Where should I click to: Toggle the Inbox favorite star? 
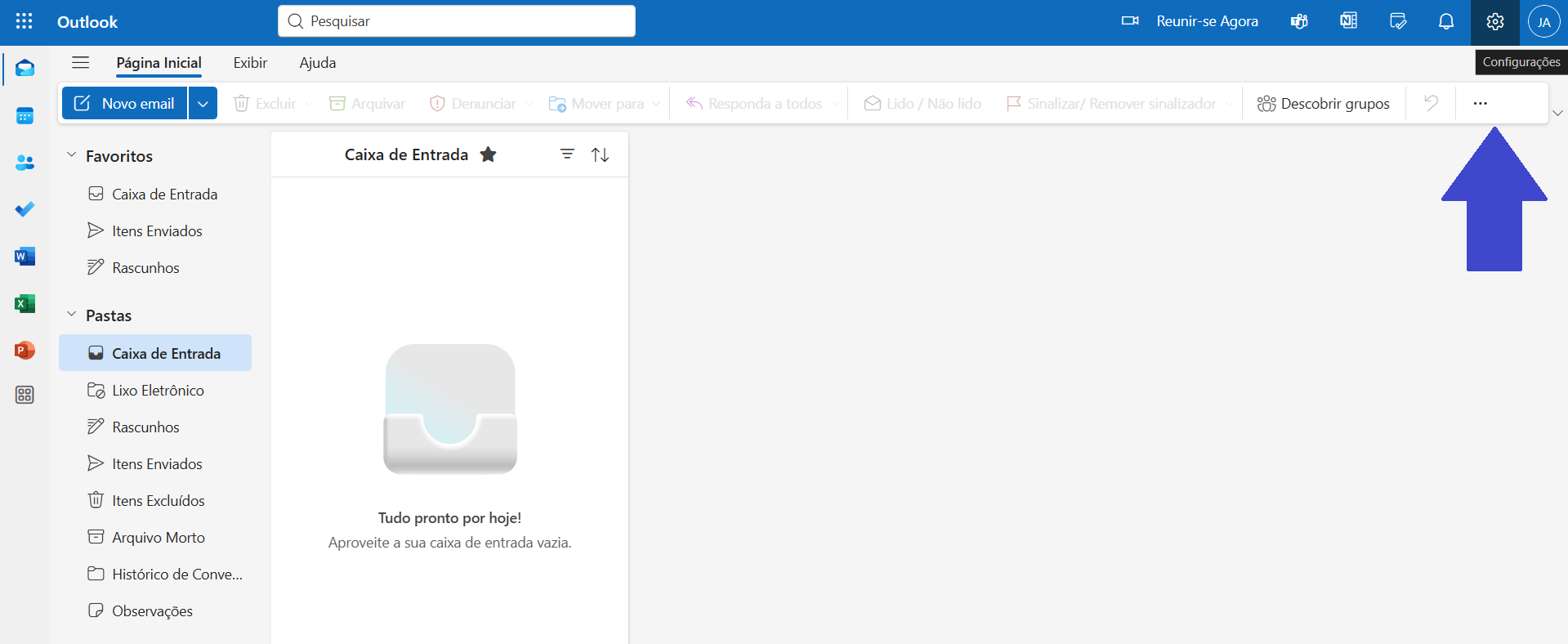(488, 154)
